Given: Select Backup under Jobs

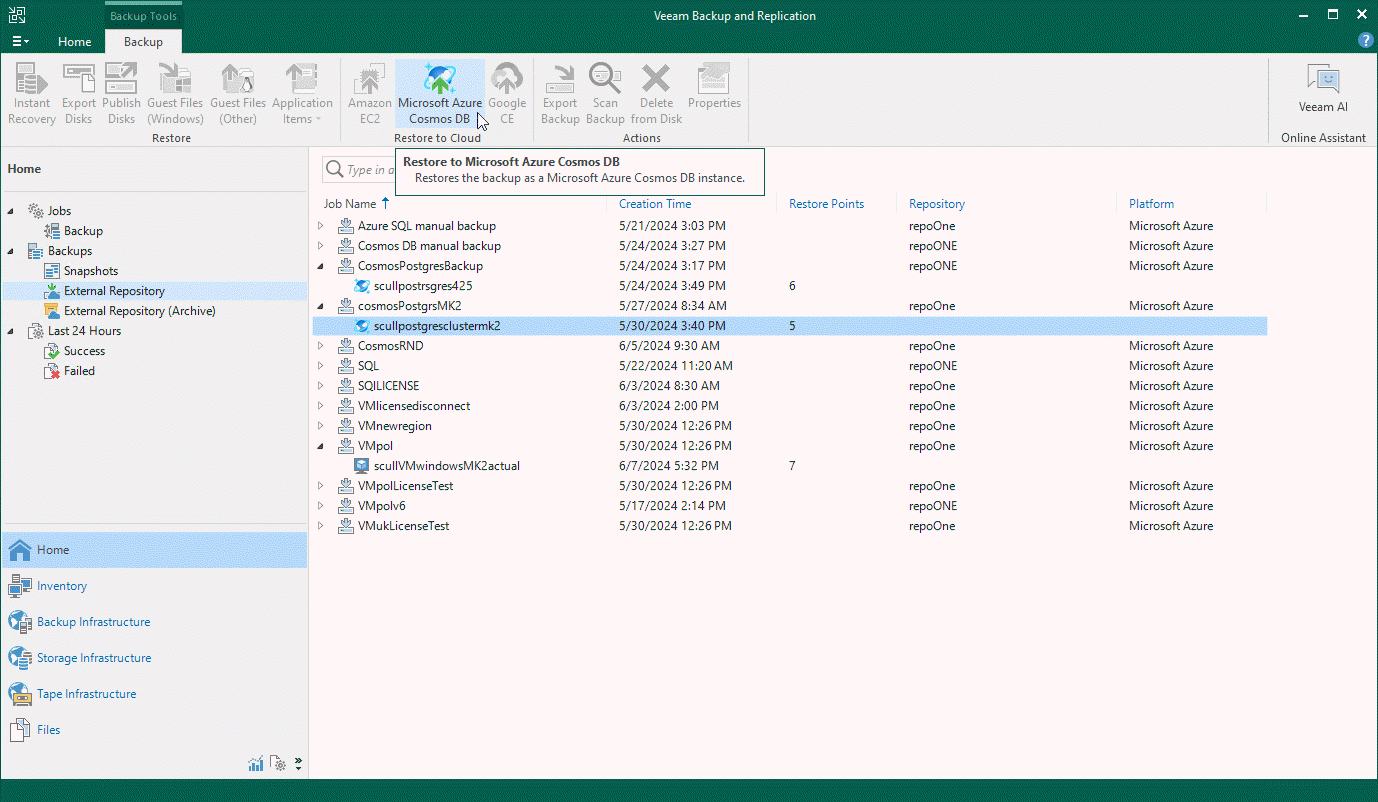Looking at the screenshot, I should (x=83, y=231).
